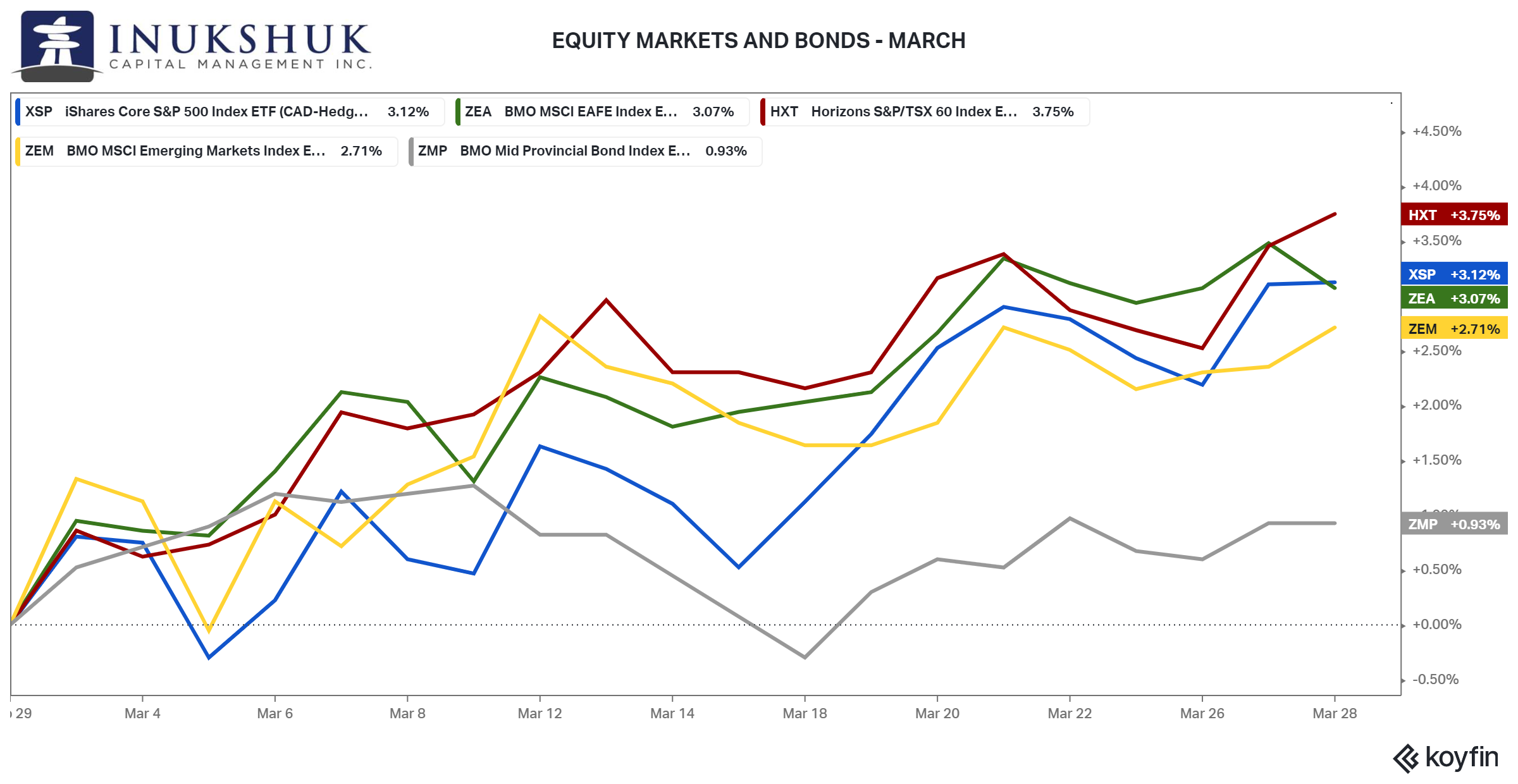1518x784 pixels.
Task: Click the 3.12% value in XSP legend
Action: (x=408, y=112)
